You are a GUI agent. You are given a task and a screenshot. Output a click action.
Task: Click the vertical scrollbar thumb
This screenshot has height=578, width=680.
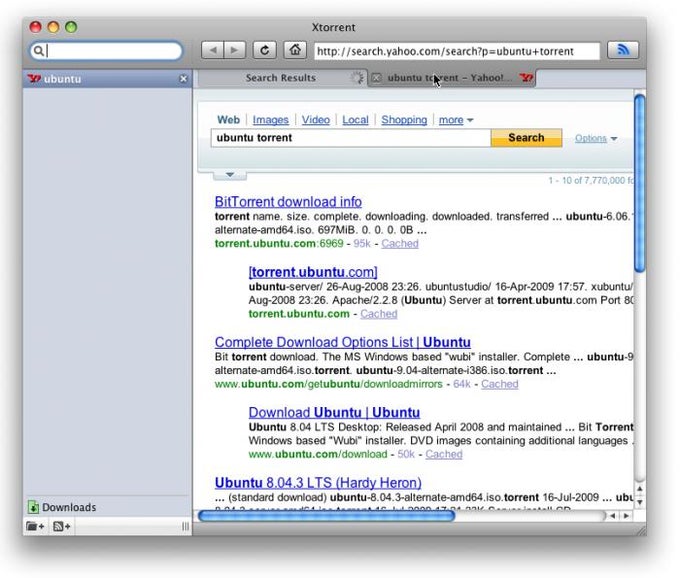point(640,183)
